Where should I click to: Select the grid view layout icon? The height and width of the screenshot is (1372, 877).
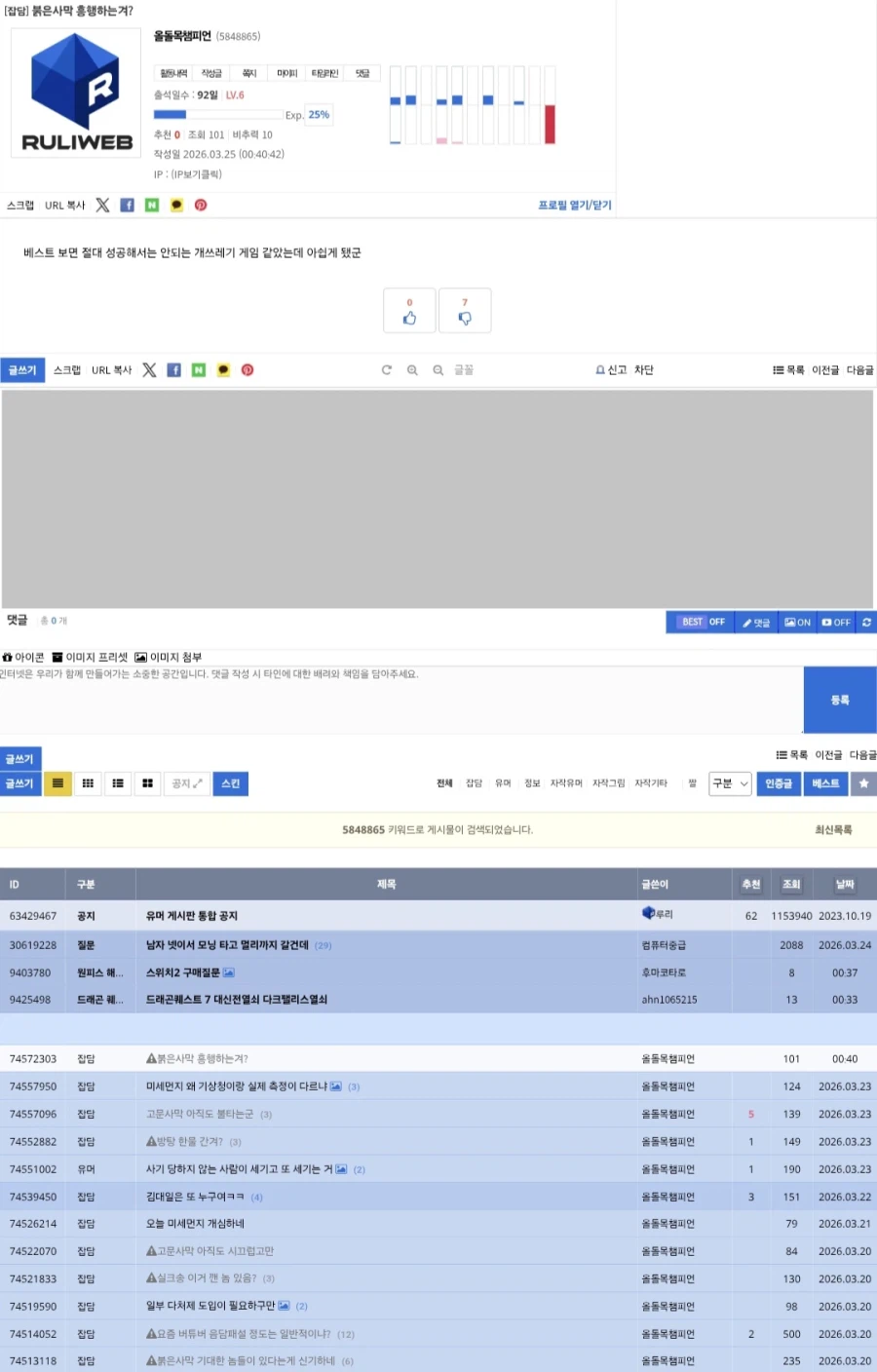[88, 783]
